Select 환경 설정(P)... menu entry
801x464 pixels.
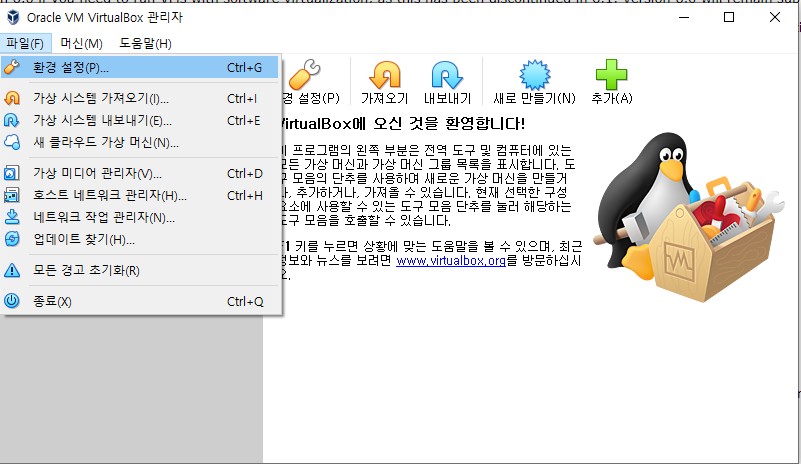tap(139, 67)
